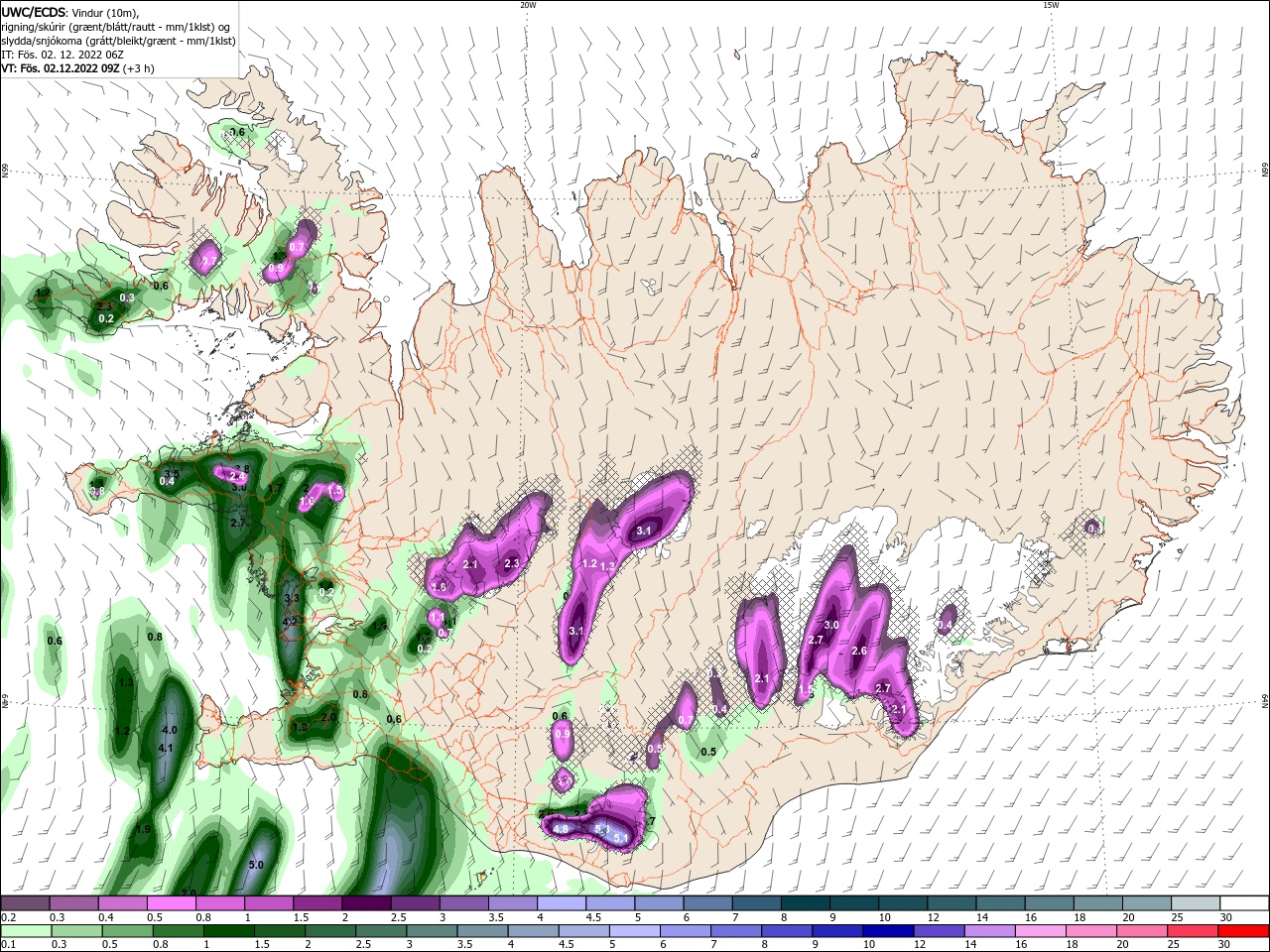Click the '3.3' rain value on the map
1270x952 pixels.
(292, 599)
